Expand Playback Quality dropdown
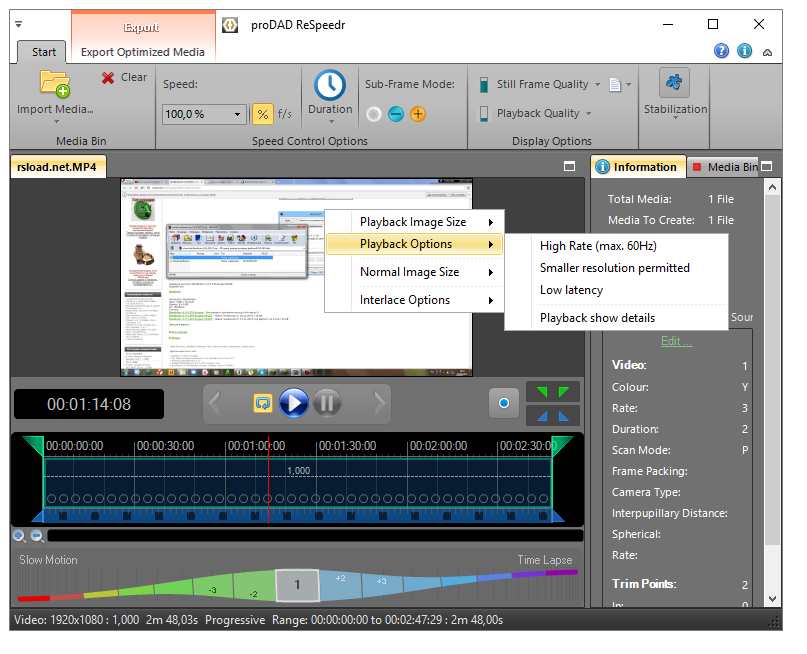Viewport: 807px width, 654px height. tap(588, 113)
